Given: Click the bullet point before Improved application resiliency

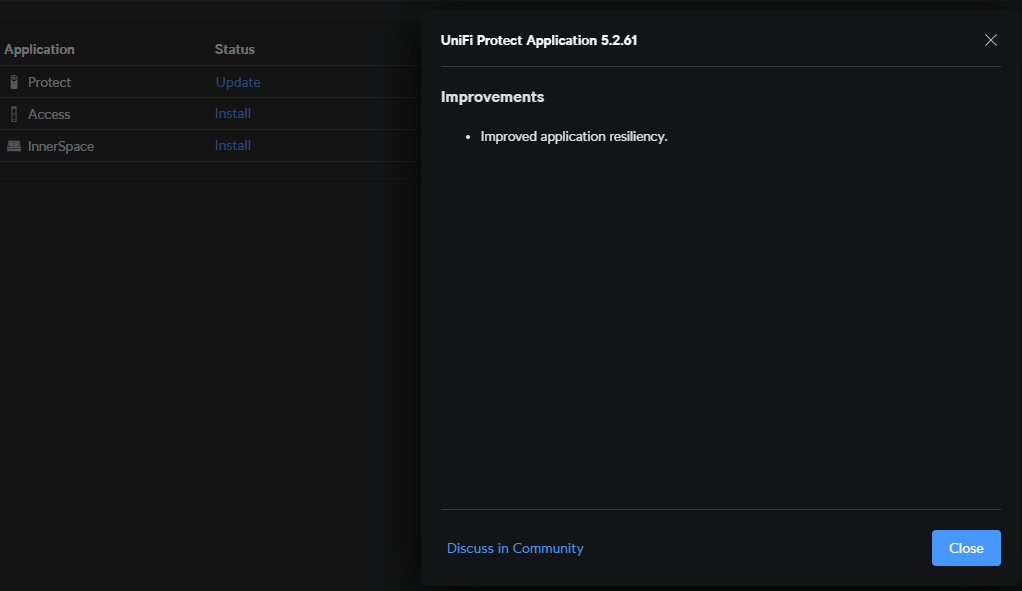Looking at the screenshot, I should click(x=468, y=136).
